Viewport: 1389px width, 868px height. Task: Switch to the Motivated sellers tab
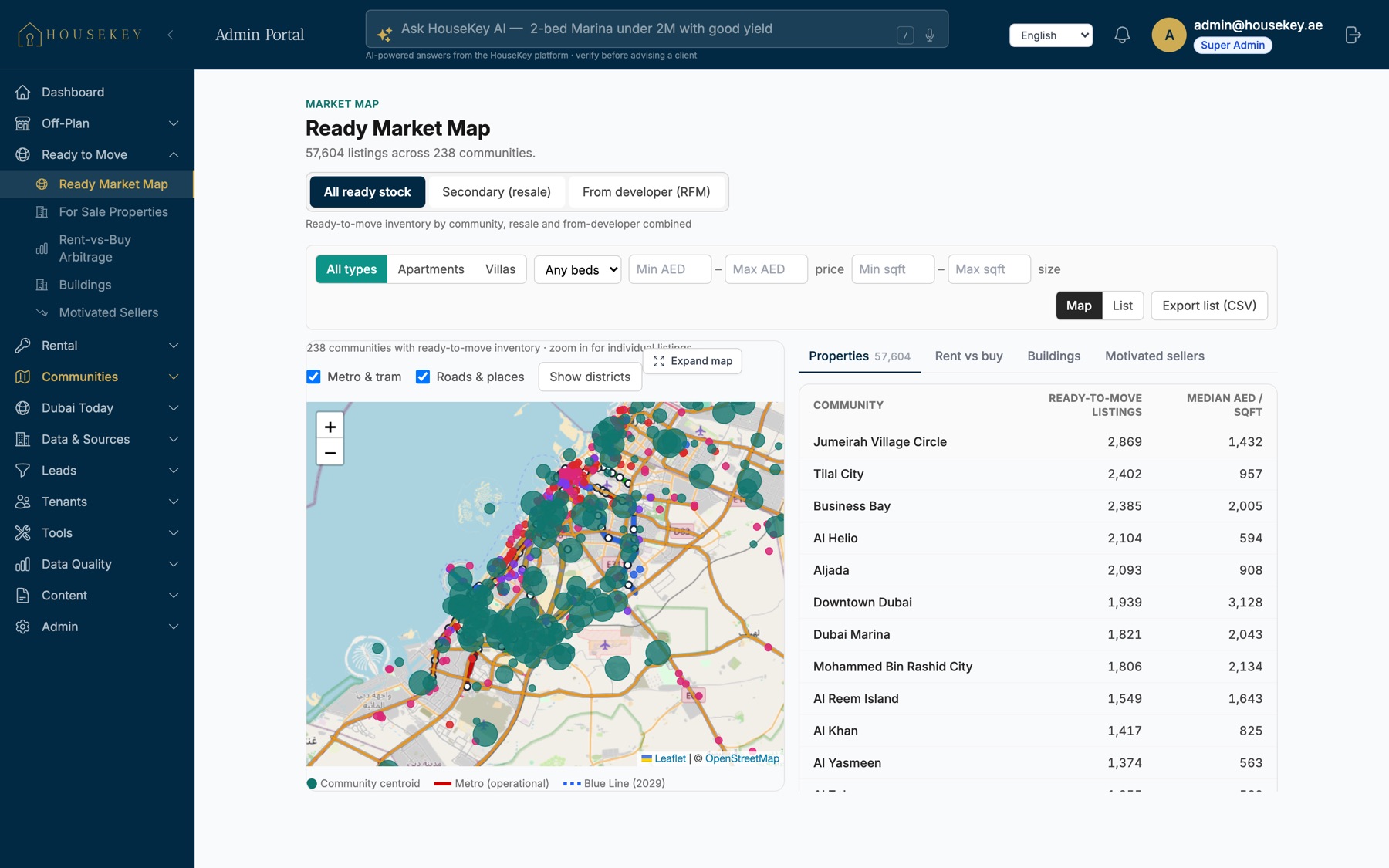click(1154, 356)
